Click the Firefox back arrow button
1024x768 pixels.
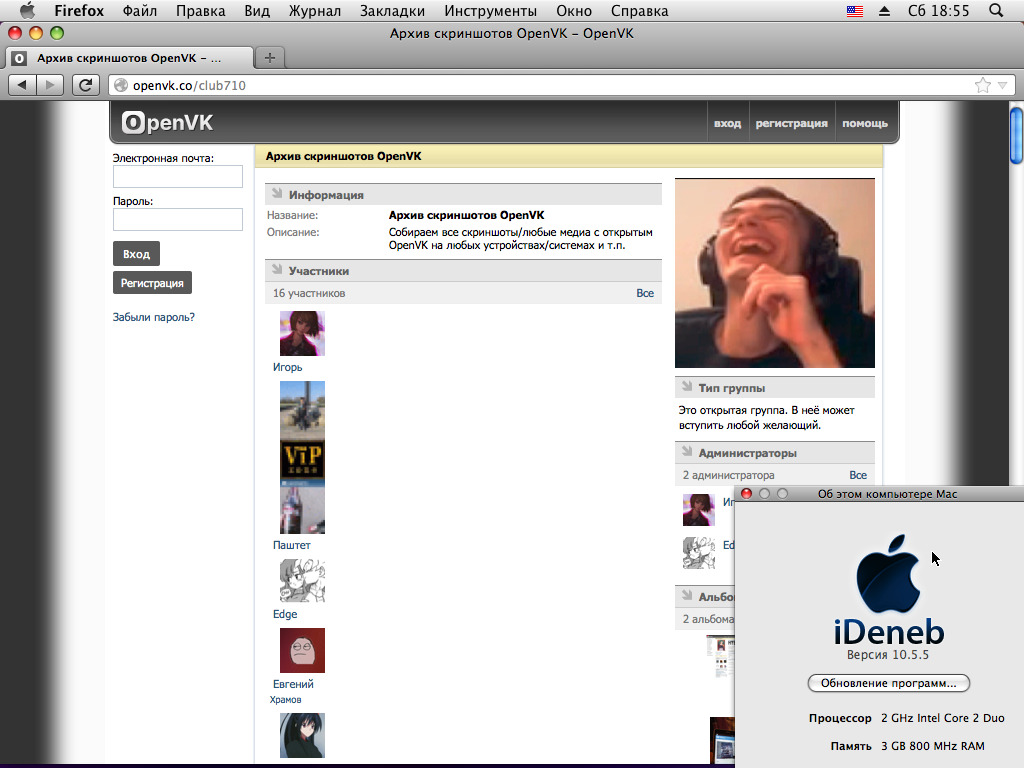pos(22,85)
